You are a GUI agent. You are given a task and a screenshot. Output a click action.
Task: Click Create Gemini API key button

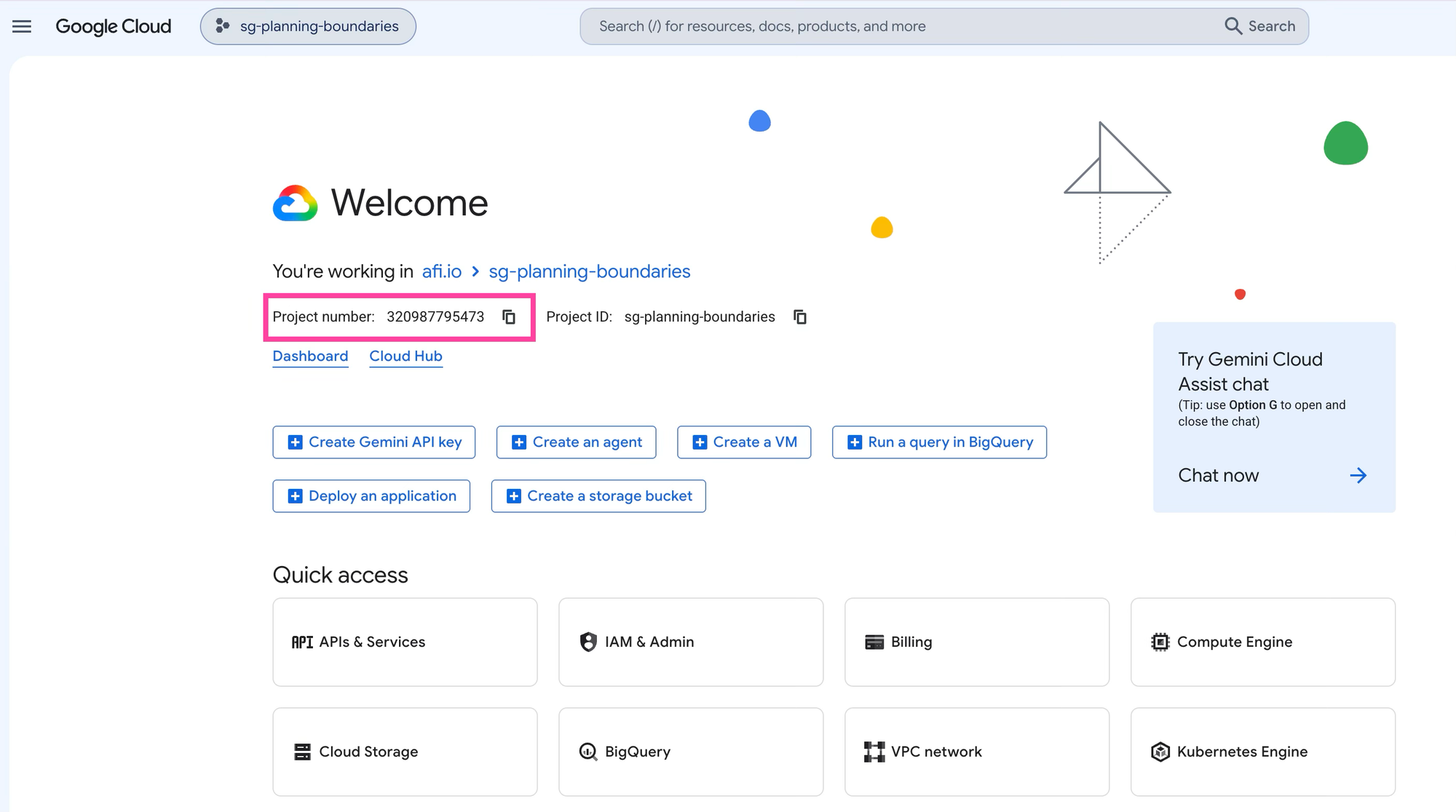tap(374, 442)
